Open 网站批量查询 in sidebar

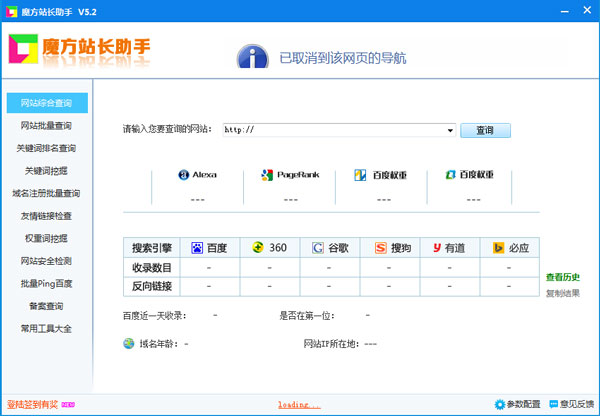pyautogui.click(x=46, y=126)
